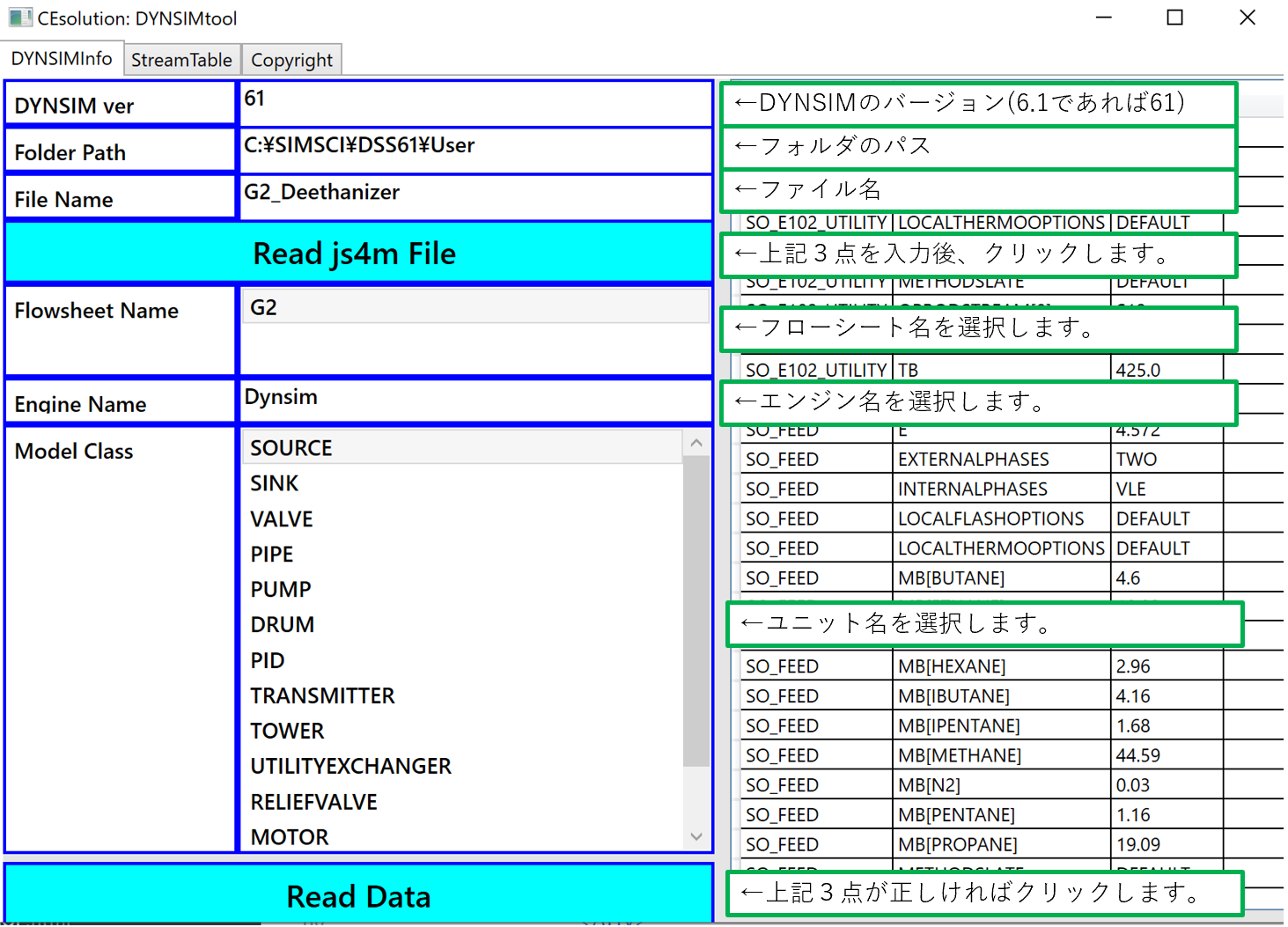1288x927 pixels.
Task: Click the MB[PENTANE] table cell
Action: [1001, 815]
